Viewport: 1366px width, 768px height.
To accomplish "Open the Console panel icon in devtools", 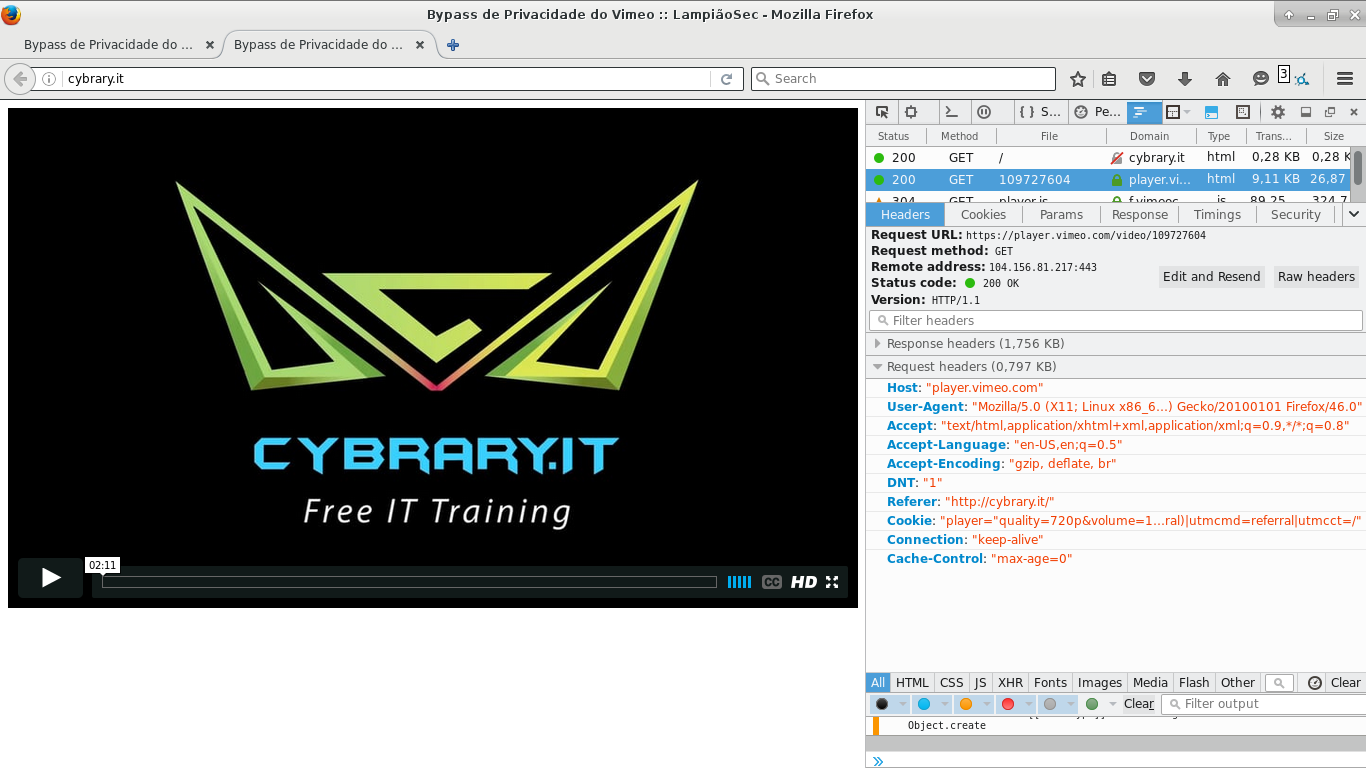I will pyautogui.click(x=952, y=112).
